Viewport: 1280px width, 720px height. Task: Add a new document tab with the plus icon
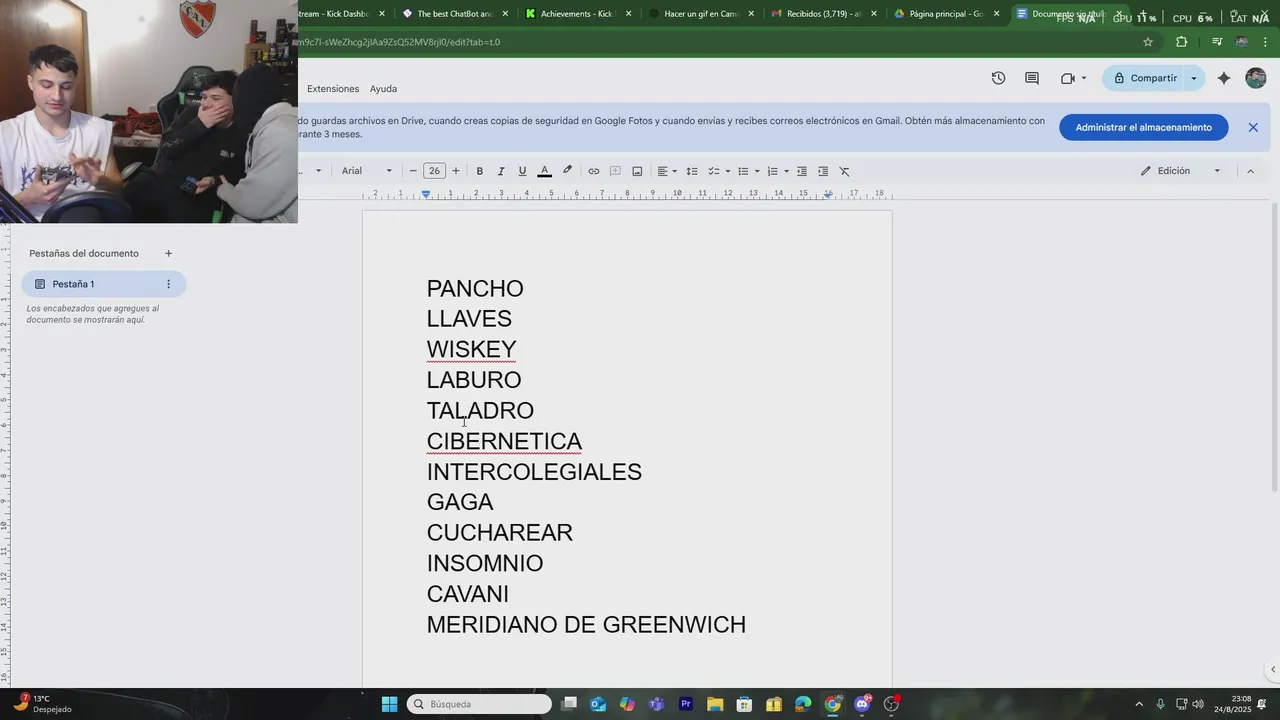[168, 253]
